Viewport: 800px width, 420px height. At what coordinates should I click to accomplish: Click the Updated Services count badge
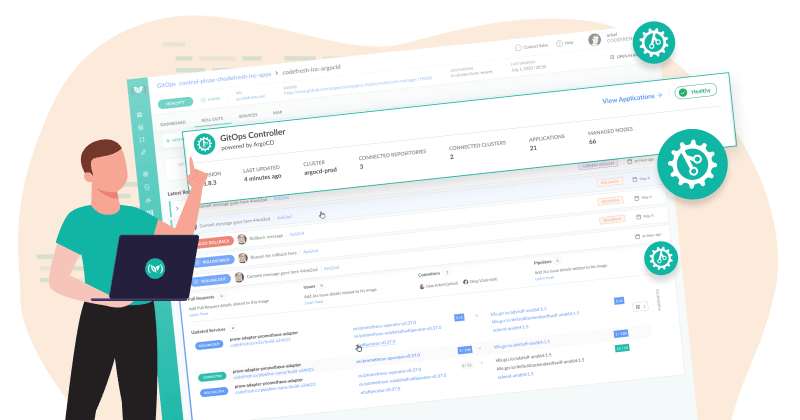click(233, 328)
